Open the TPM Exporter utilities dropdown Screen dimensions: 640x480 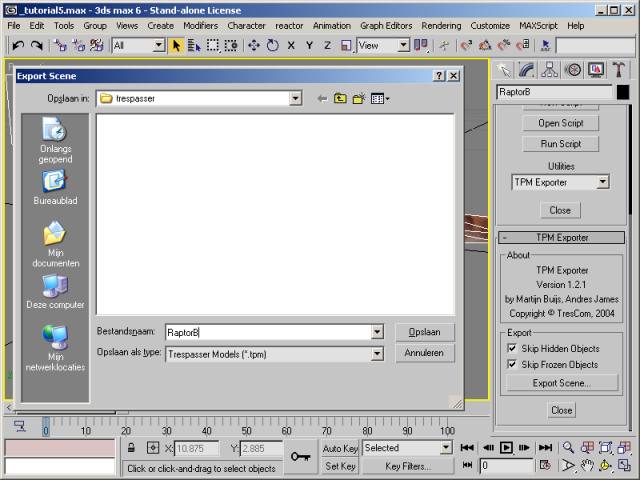coord(602,182)
